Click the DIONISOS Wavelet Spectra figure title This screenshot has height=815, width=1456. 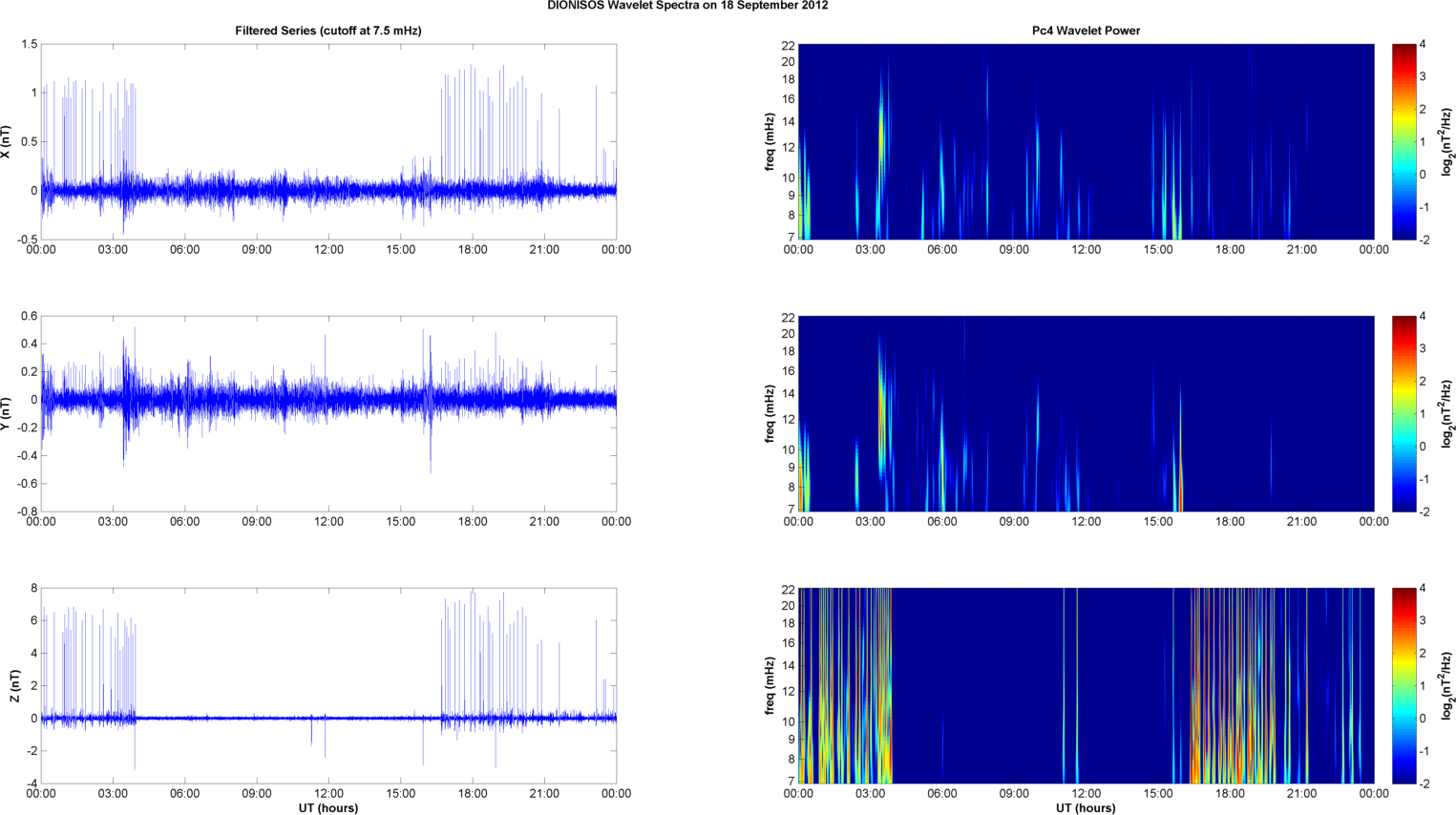pyautogui.click(x=687, y=6)
